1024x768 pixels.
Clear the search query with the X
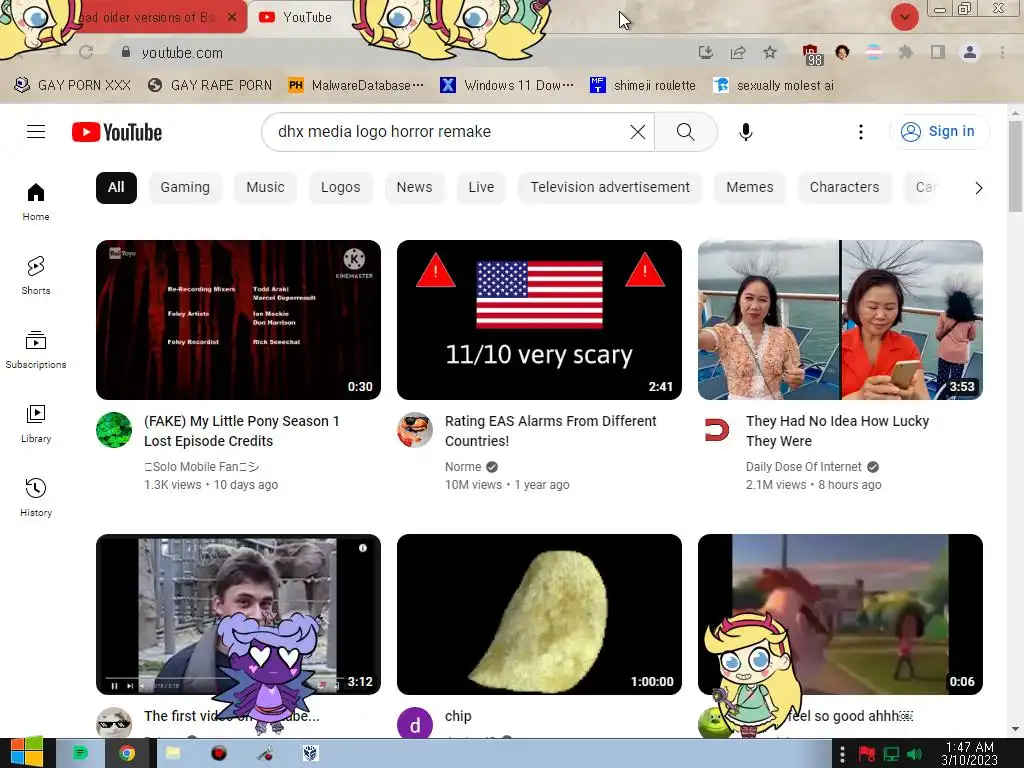coord(637,132)
